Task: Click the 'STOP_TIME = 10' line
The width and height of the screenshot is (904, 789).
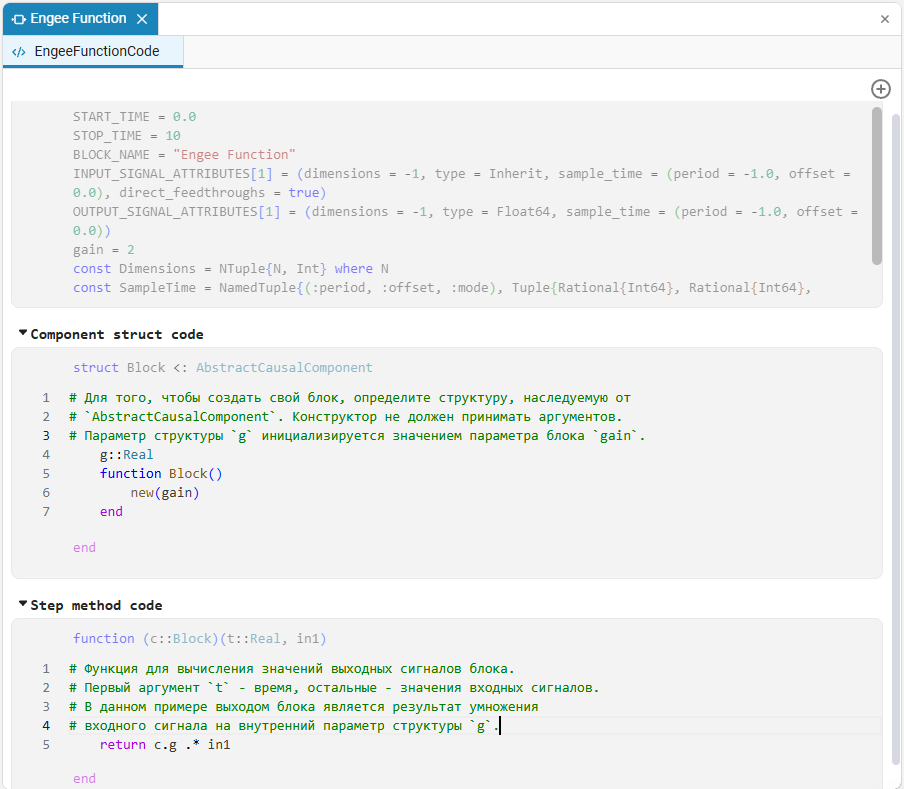Action: tap(126, 135)
